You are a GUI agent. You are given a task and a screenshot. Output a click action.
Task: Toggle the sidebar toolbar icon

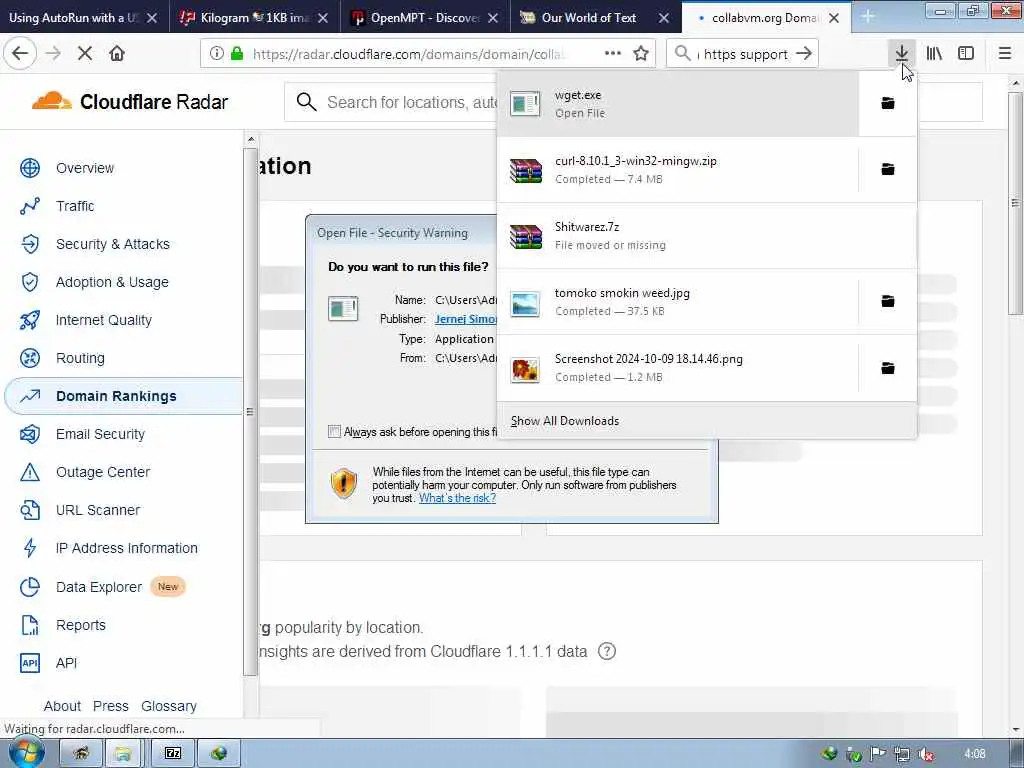tap(966, 54)
